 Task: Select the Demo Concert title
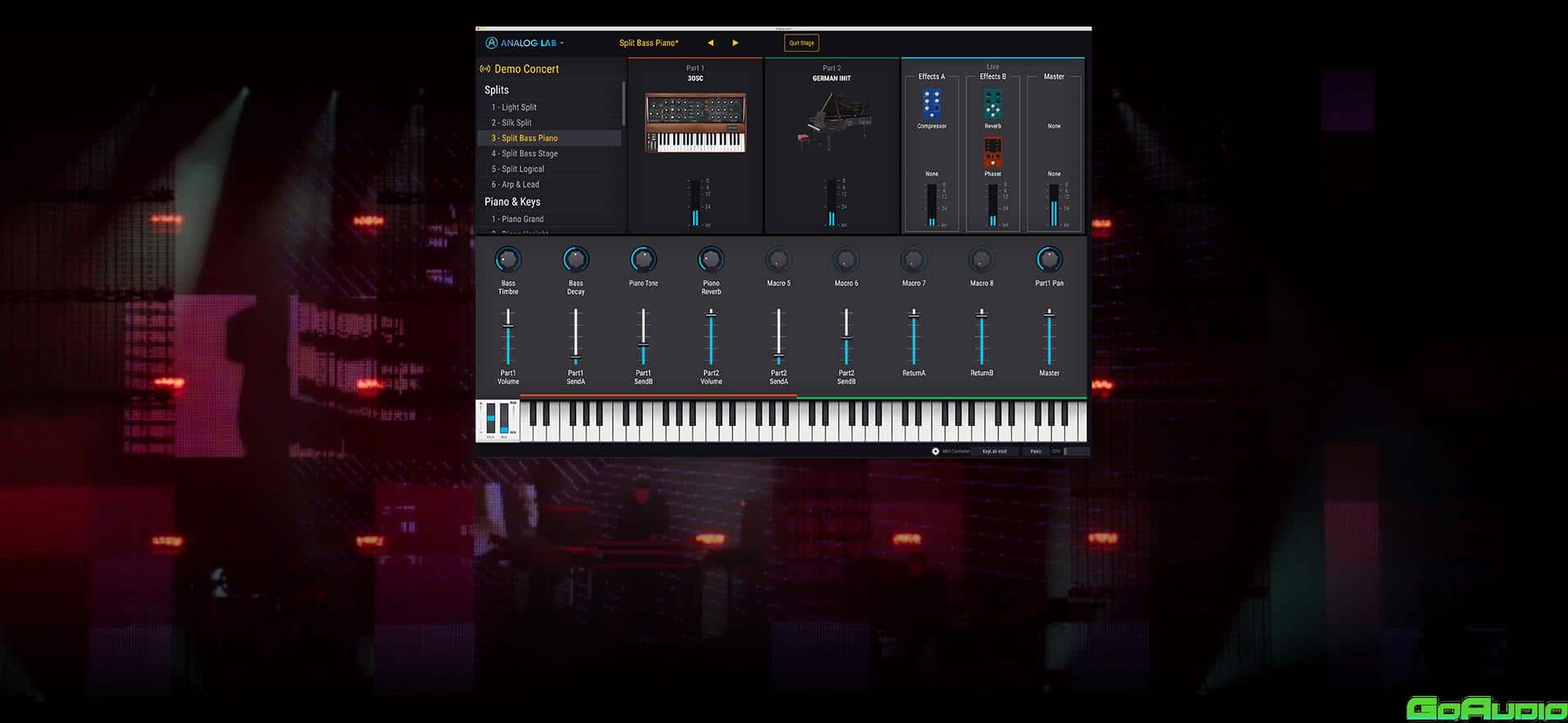point(526,69)
